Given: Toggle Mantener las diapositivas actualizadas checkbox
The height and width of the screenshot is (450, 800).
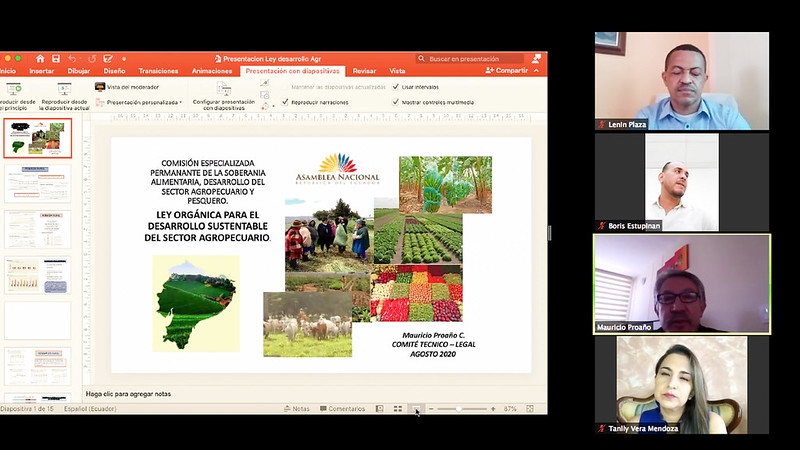Looking at the screenshot, I should click(x=285, y=87).
